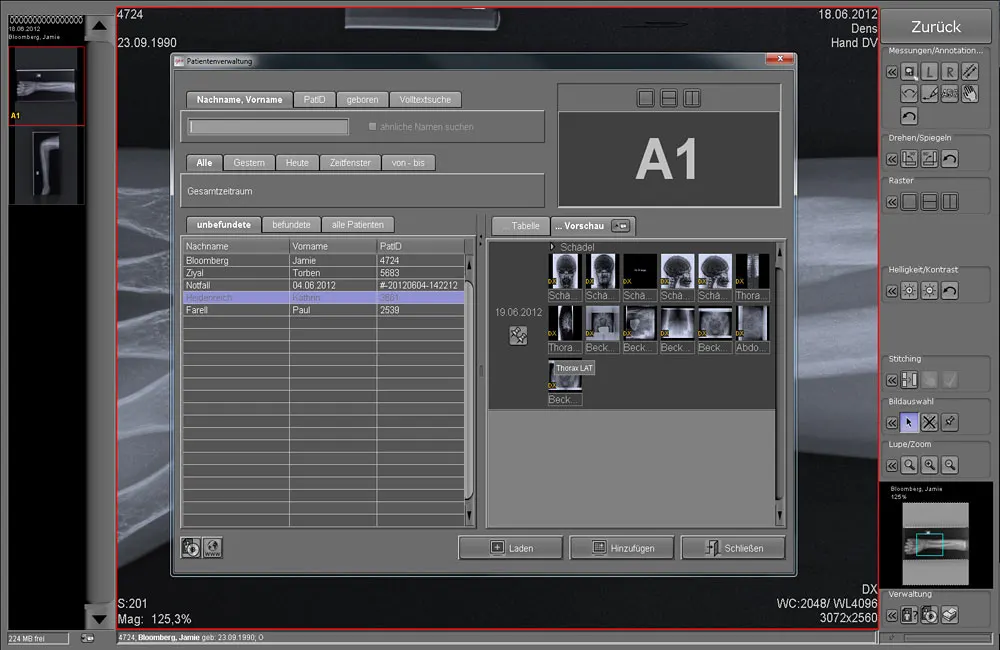Click the first sun icon in Helligkeit/Kontrast
This screenshot has height=650, width=1000.
pyautogui.click(x=909, y=291)
